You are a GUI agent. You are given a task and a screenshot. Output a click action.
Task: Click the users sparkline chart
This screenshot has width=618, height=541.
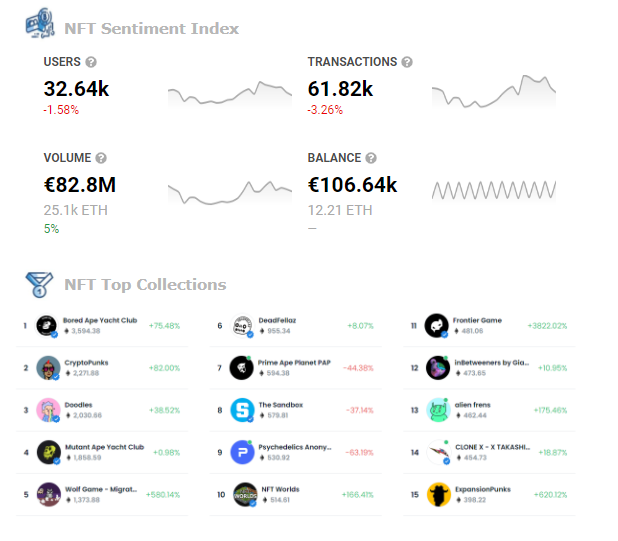pyautogui.click(x=230, y=94)
